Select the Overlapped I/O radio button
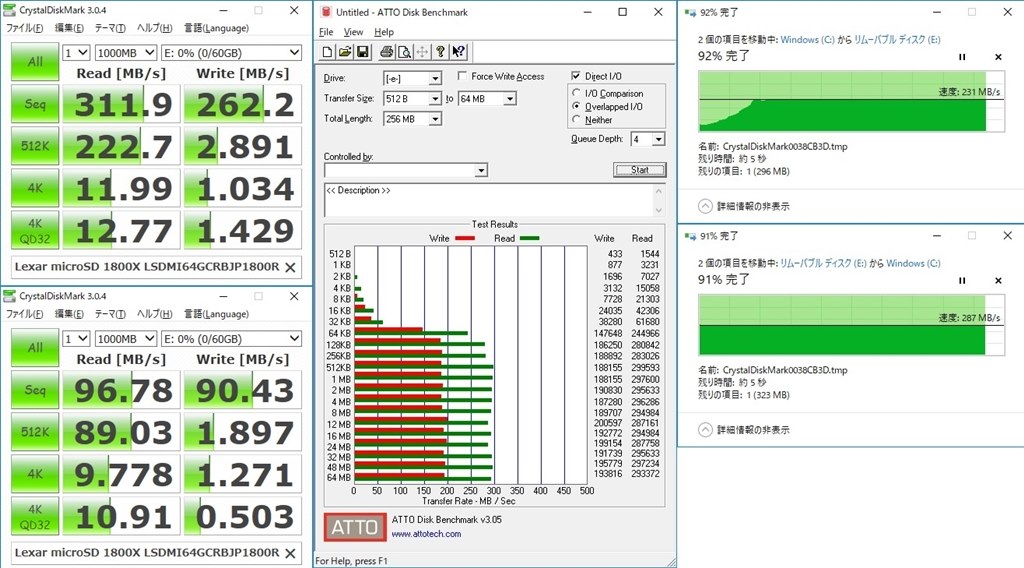 point(576,106)
